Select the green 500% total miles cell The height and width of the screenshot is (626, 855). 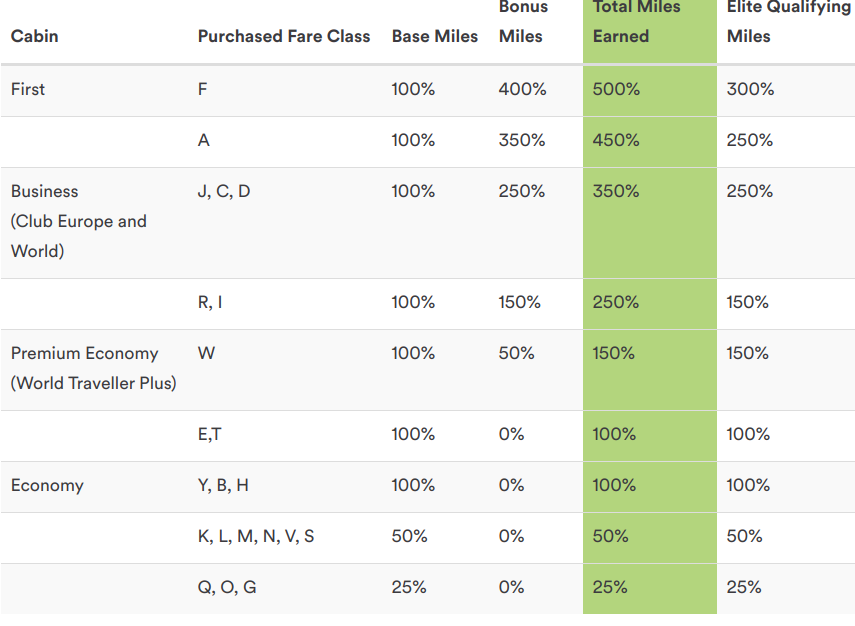616,89
